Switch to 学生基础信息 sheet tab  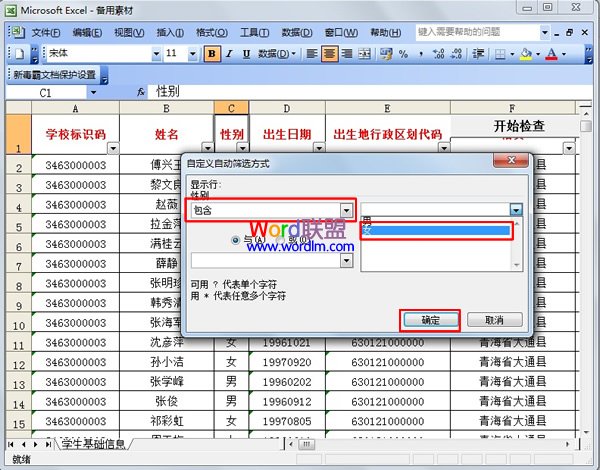tap(93, 444)
